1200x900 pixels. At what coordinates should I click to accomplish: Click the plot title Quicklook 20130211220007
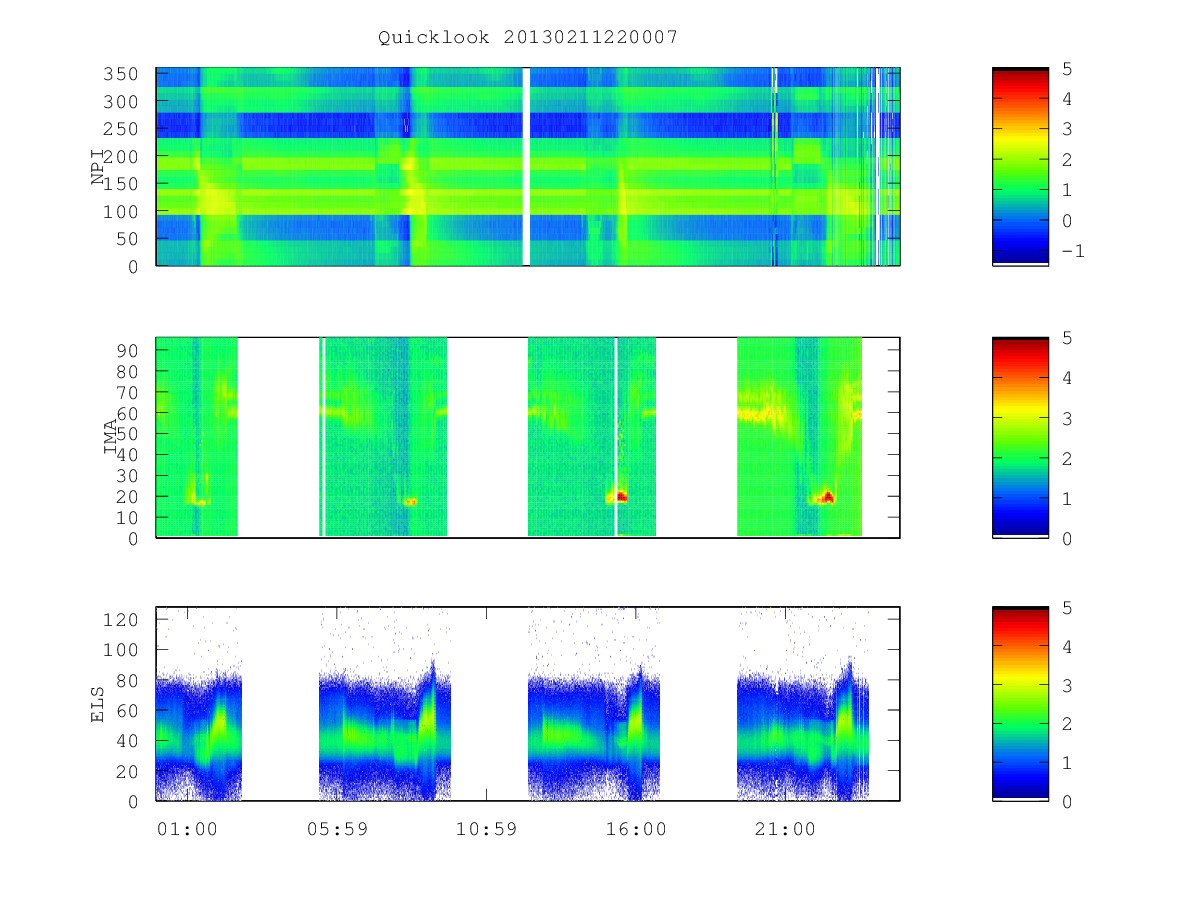[x=528, y=37]
